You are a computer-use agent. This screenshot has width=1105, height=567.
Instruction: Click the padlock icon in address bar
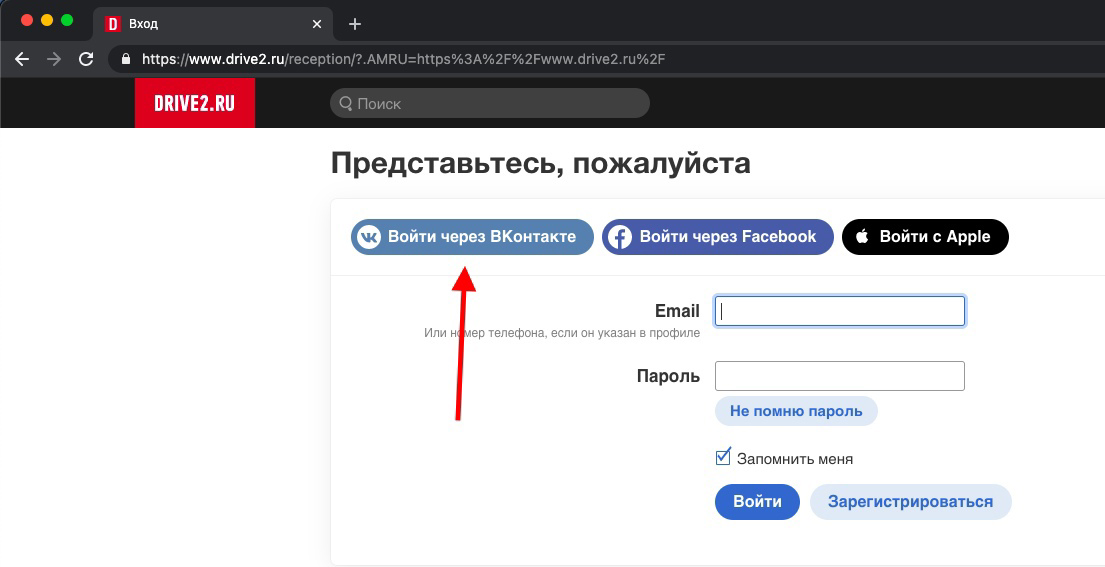pyautogui.click(x=126, y=59)
